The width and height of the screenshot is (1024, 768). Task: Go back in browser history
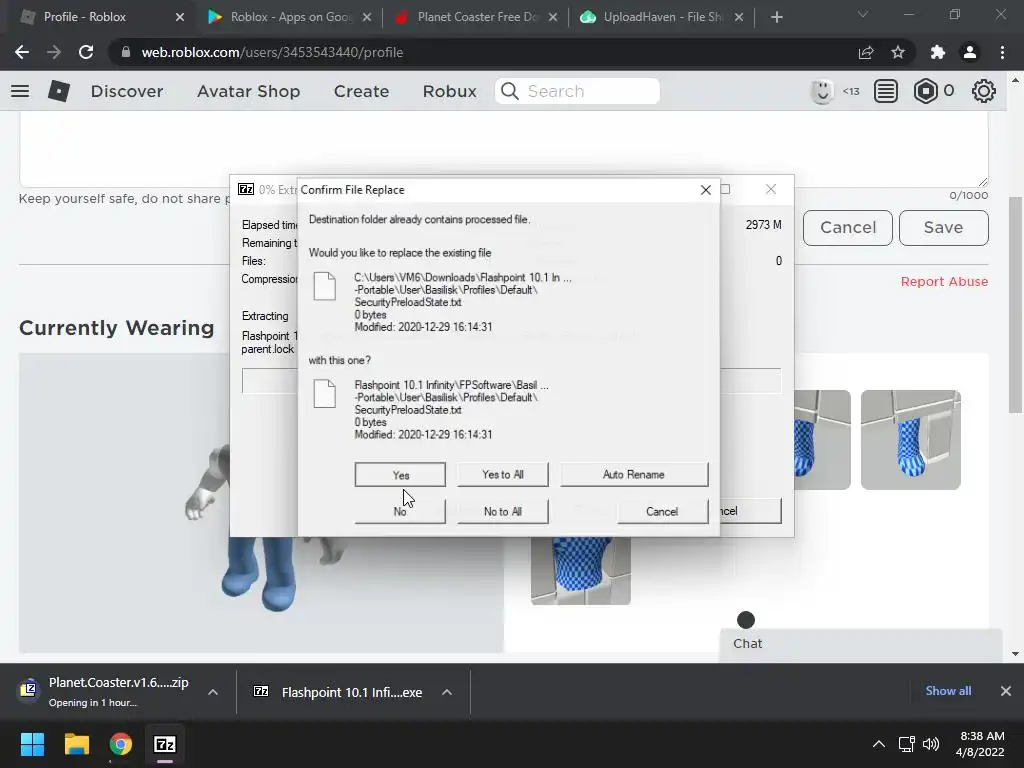tap(22, 52)
